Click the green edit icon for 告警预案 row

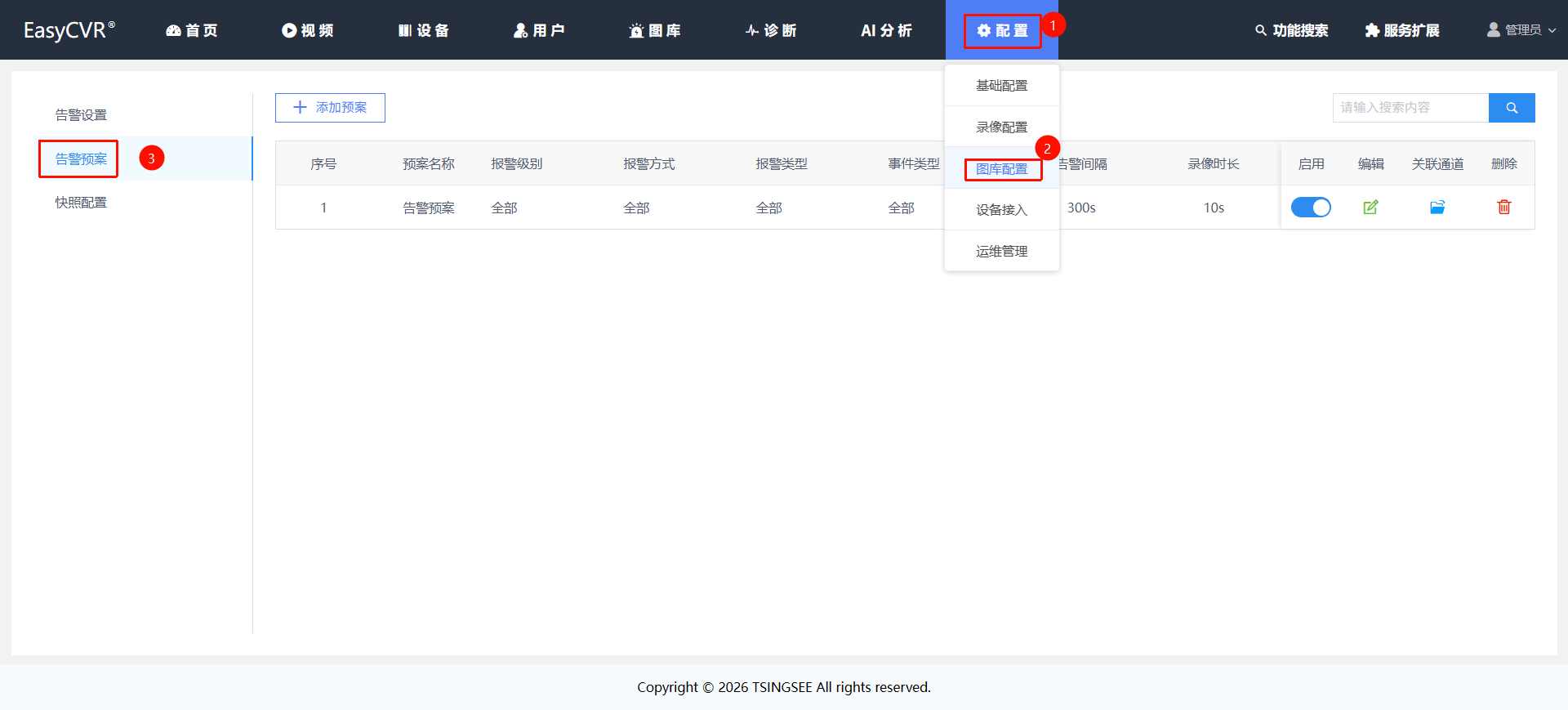[x=1370, y=208]
